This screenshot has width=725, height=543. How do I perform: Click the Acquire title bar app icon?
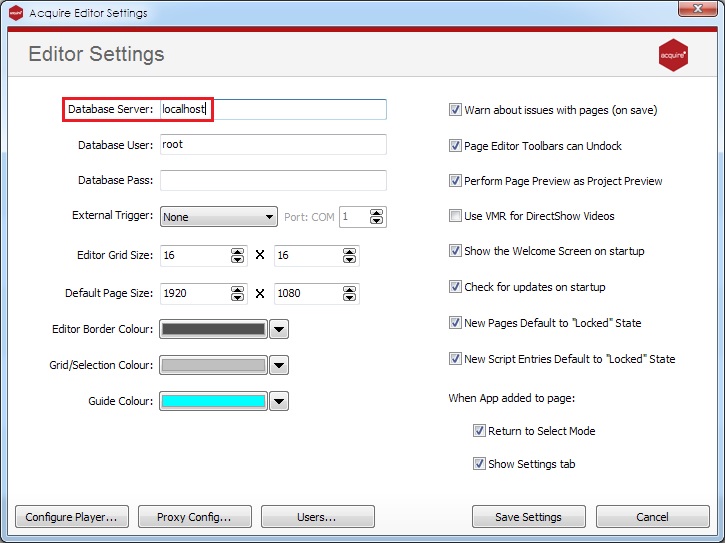coord(16,12)
